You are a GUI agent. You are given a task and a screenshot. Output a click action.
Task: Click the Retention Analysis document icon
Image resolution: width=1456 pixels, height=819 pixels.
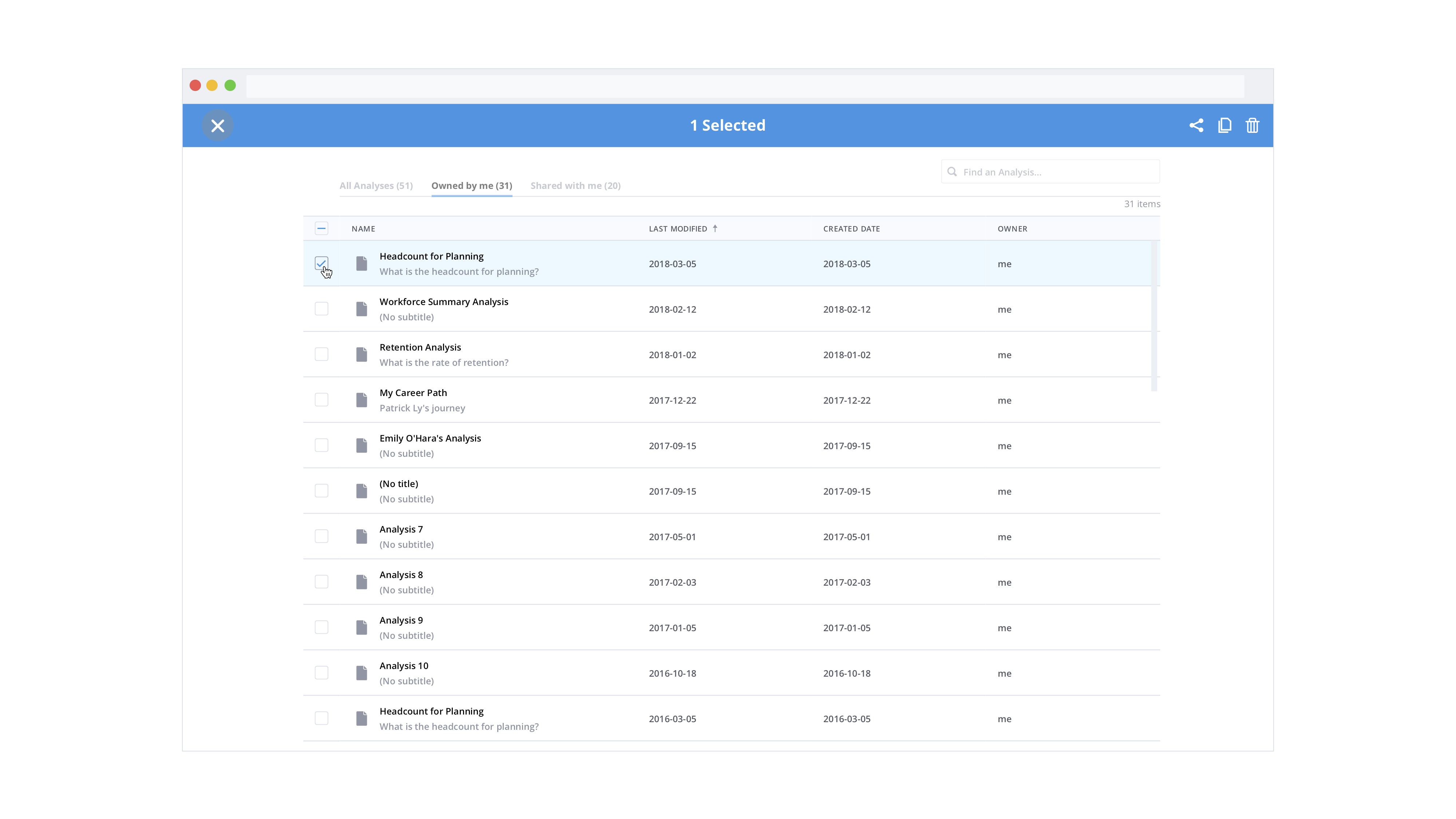[x=362, y=355]
